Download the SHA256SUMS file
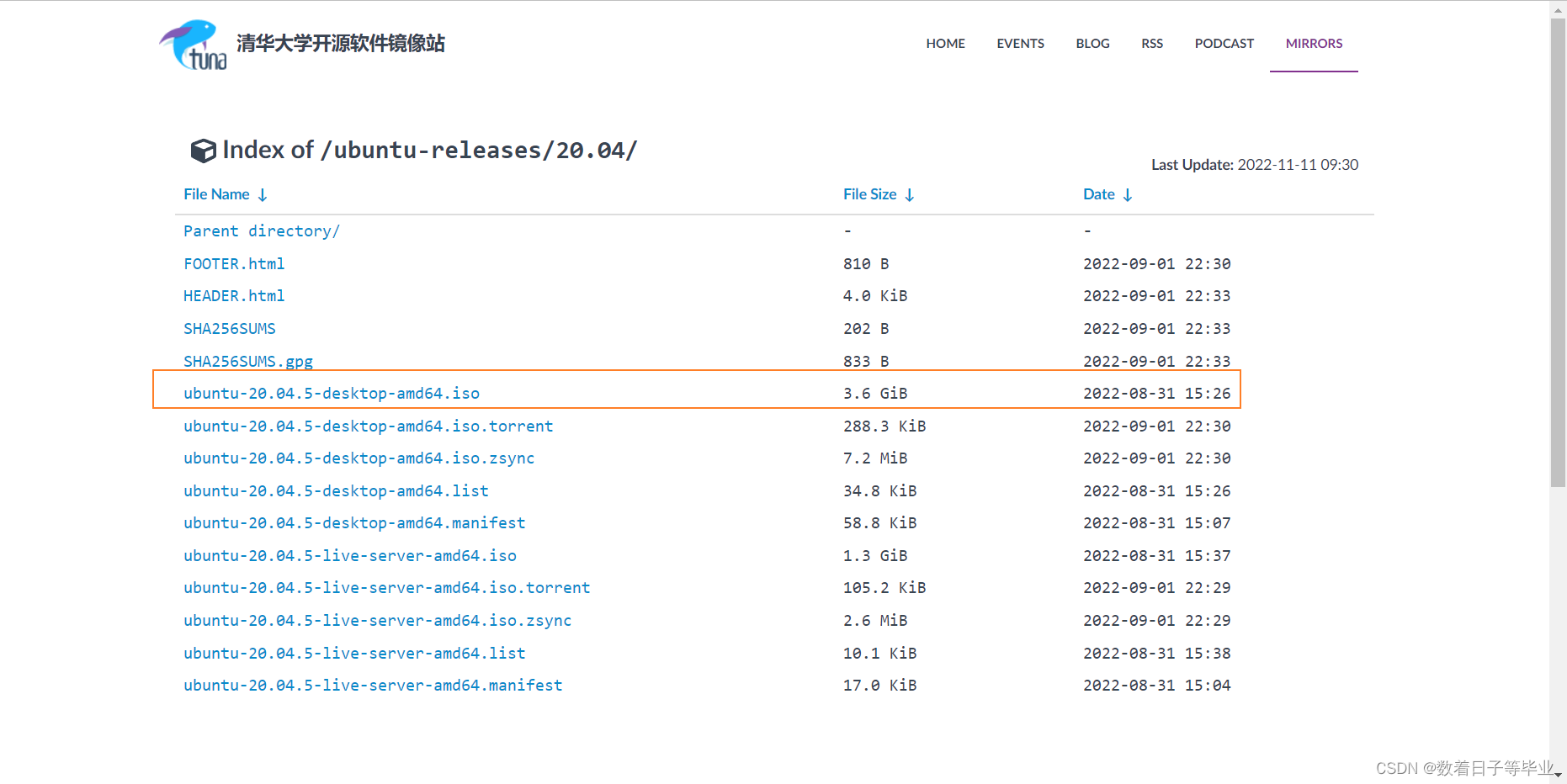Image resolution: width=1567 pixels, height=784 pixels. point(230,329)
